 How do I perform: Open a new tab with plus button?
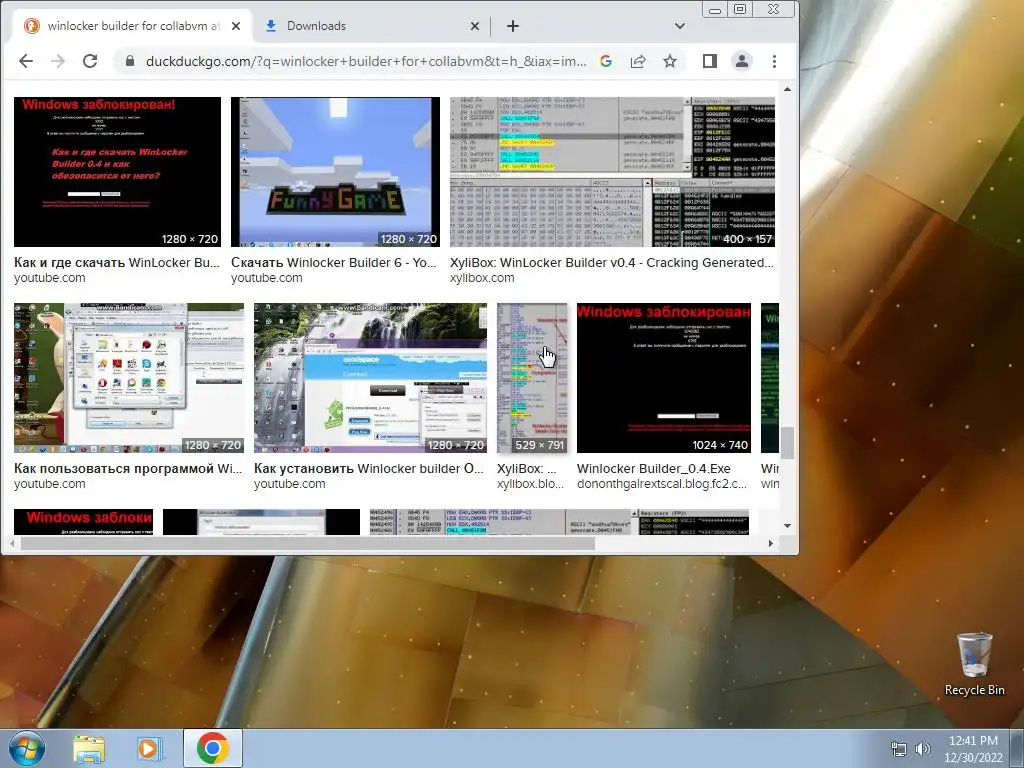pos(513,26)
